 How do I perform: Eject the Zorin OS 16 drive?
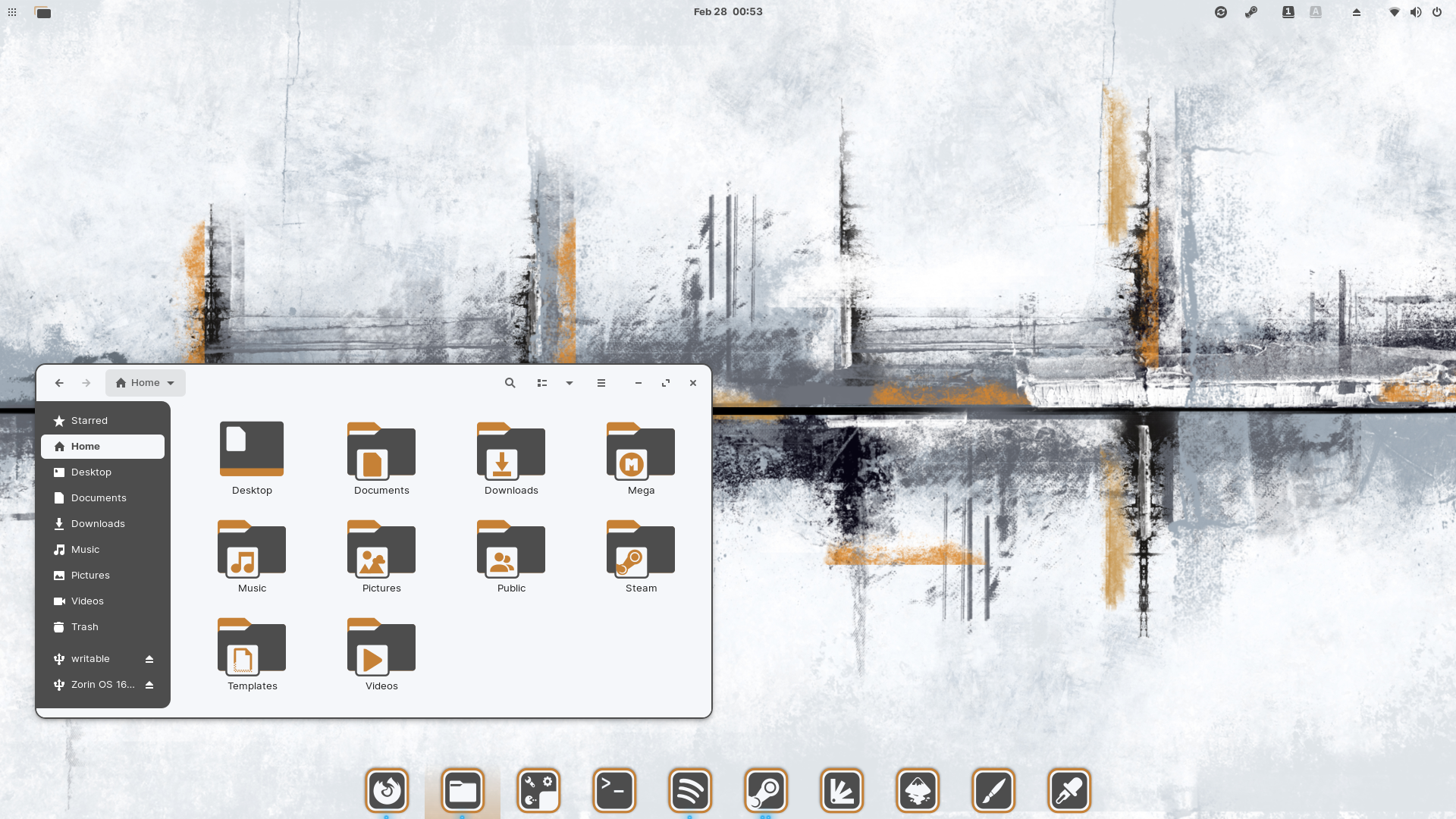149,685
